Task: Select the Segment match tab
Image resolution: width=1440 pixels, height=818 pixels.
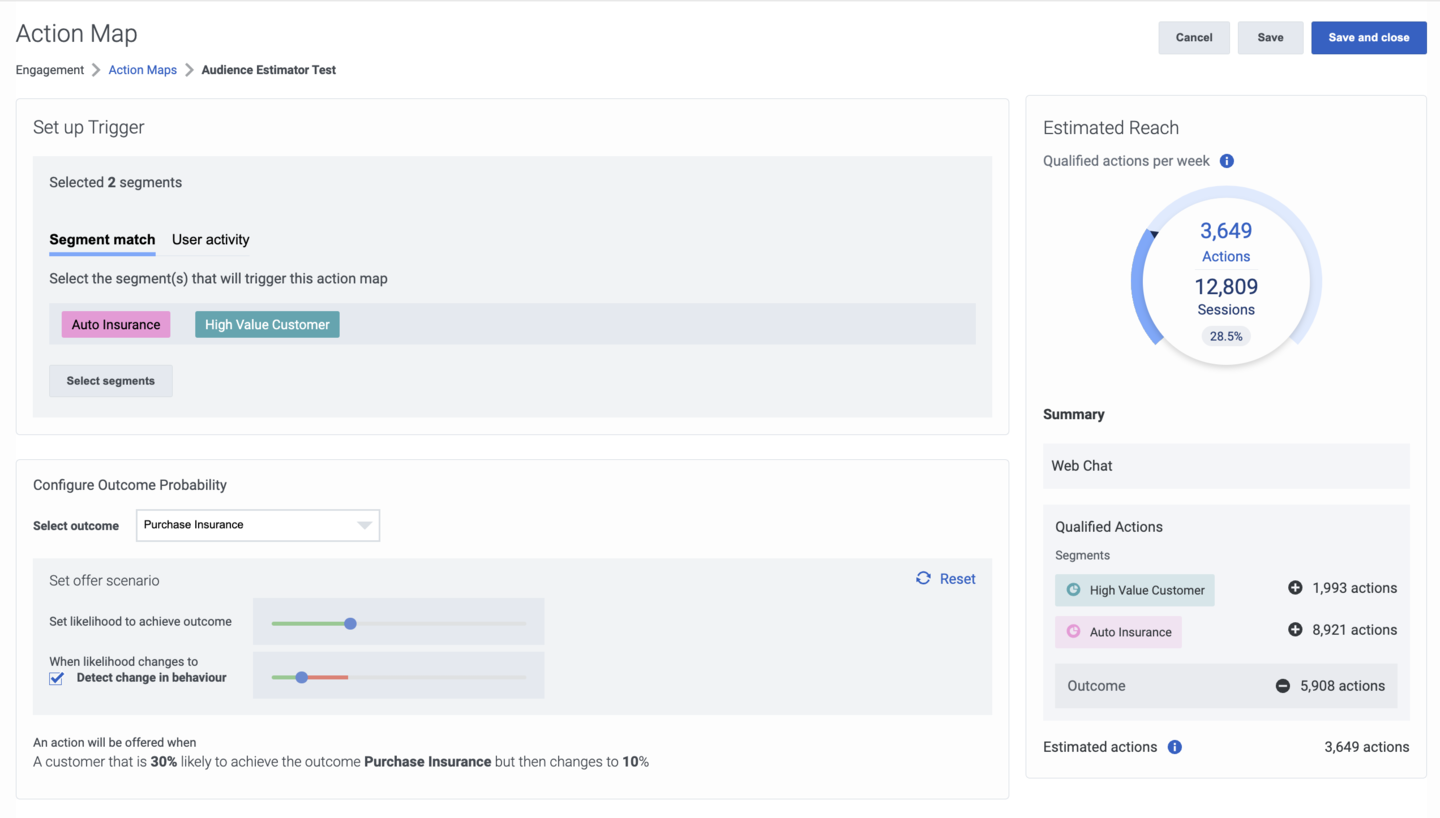Action: (102, 240)
